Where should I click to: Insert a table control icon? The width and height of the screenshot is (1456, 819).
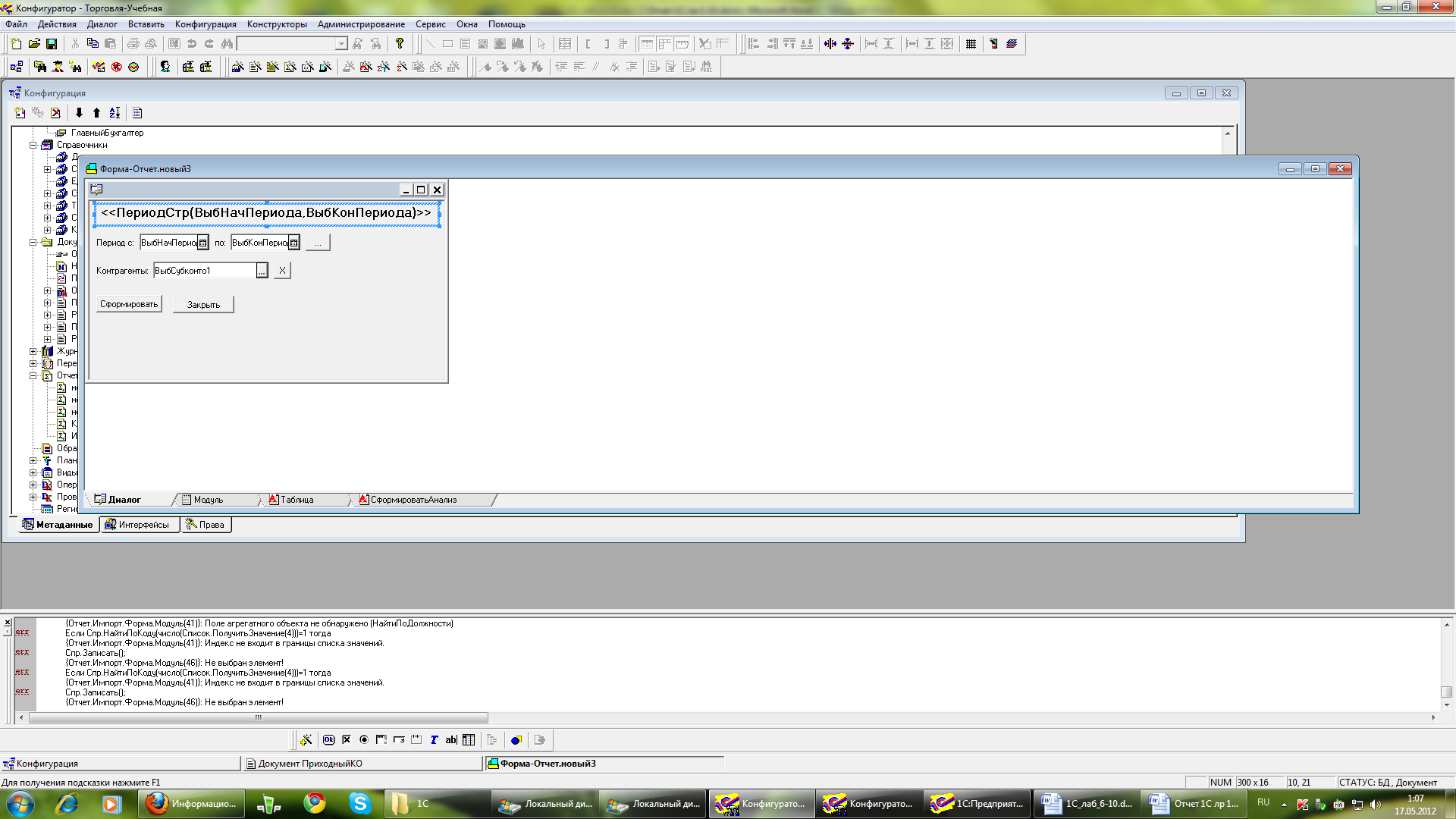coord(469,740)
